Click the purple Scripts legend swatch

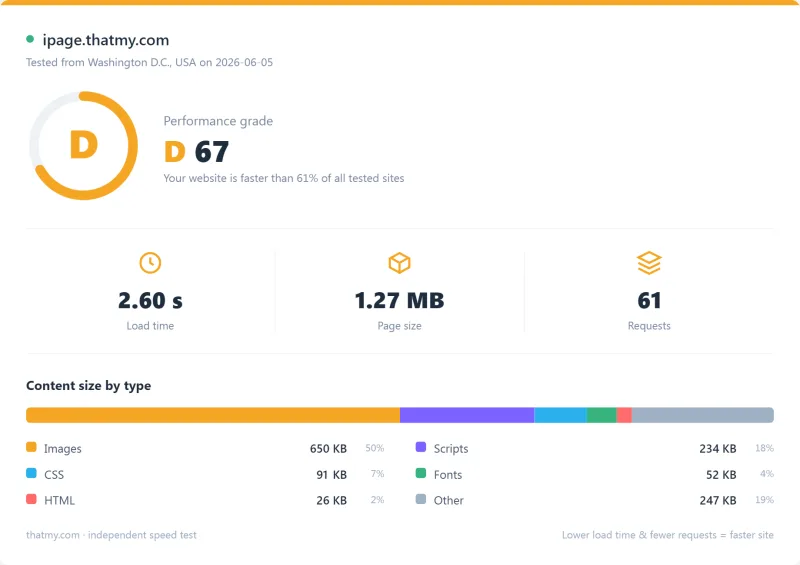pos(421,447)
